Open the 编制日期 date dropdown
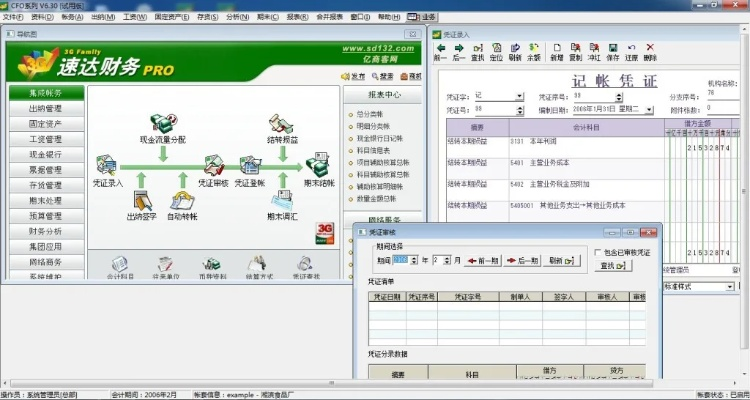Screen dimensions: 750x400 coord(649,110)
